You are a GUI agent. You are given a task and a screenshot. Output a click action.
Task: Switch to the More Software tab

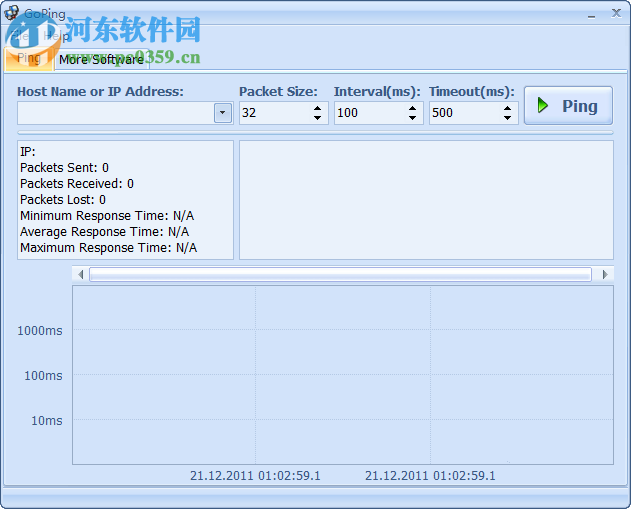click(x=101, y=60)
